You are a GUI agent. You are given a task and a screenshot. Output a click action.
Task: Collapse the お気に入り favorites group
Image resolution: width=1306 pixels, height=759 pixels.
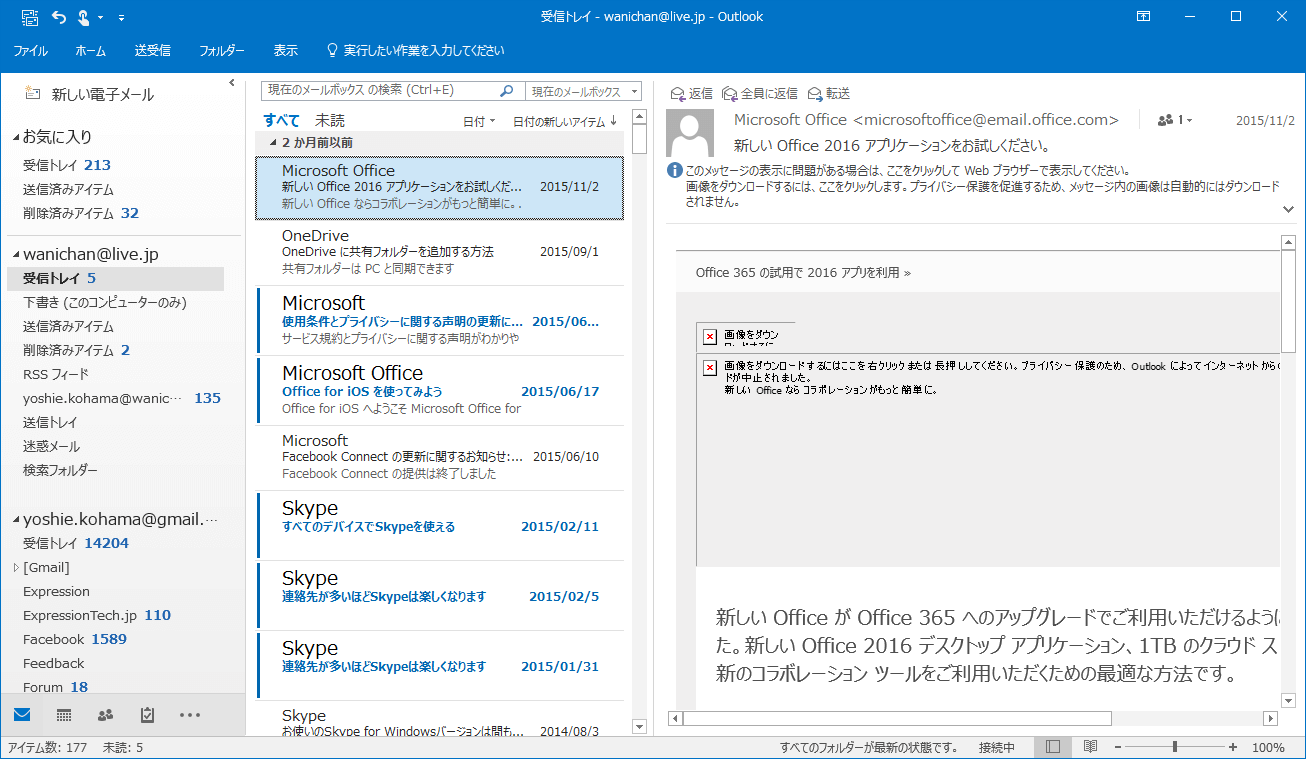(15, 137)
